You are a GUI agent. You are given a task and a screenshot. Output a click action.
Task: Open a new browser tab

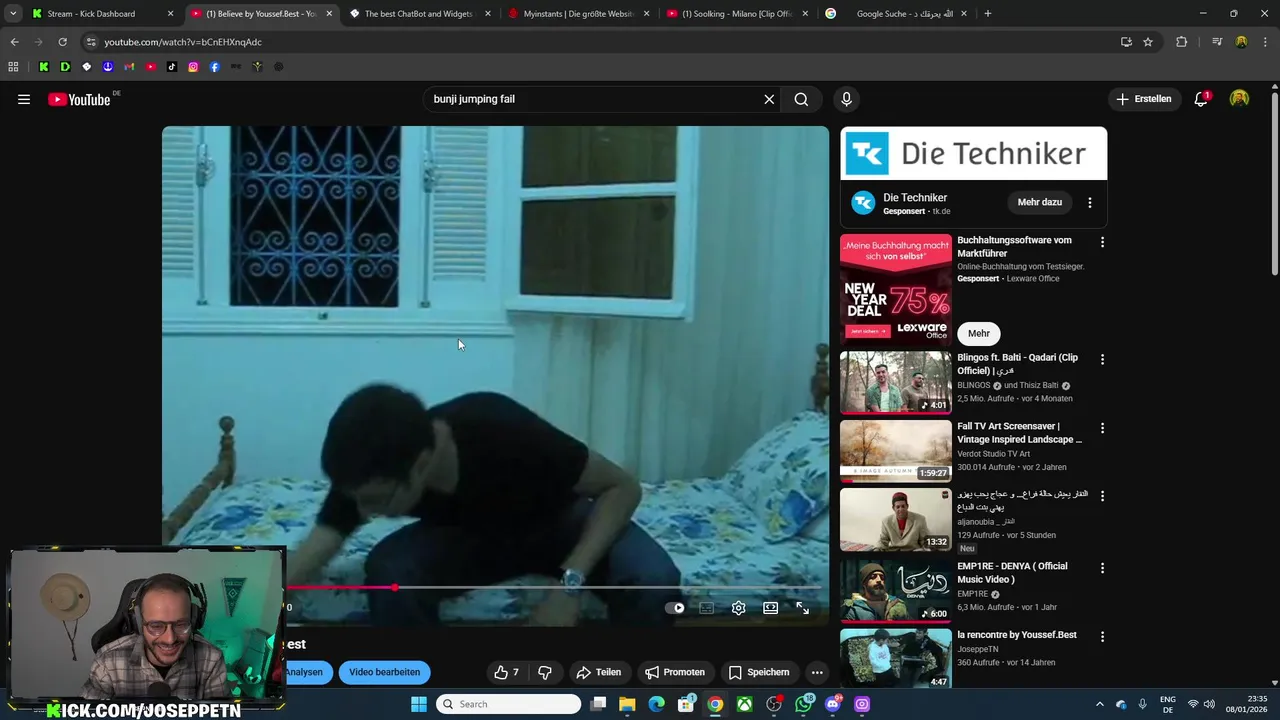pos(988,14)
